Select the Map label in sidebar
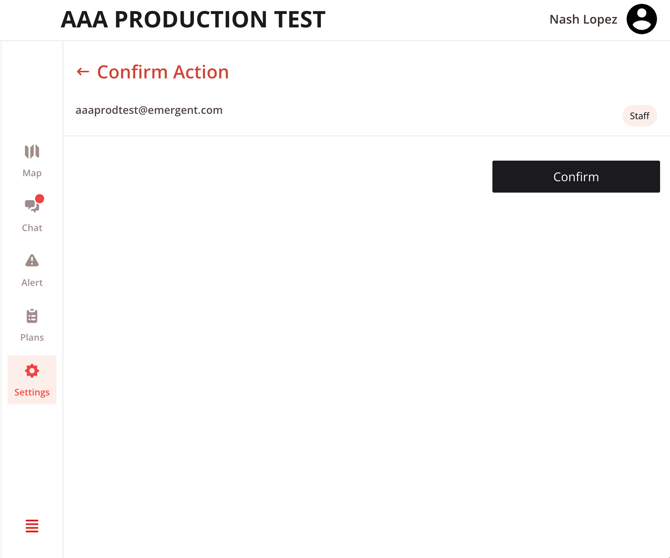The image size is (670, 558). pos(32,173)
